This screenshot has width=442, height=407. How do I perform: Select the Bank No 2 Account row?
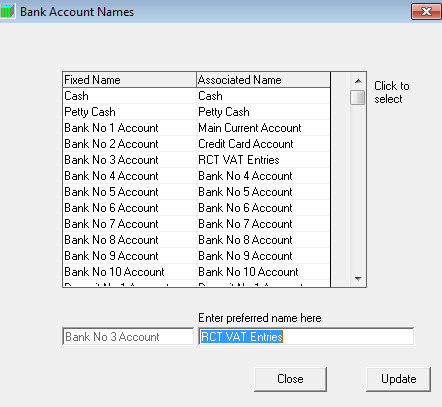(129, 144)
